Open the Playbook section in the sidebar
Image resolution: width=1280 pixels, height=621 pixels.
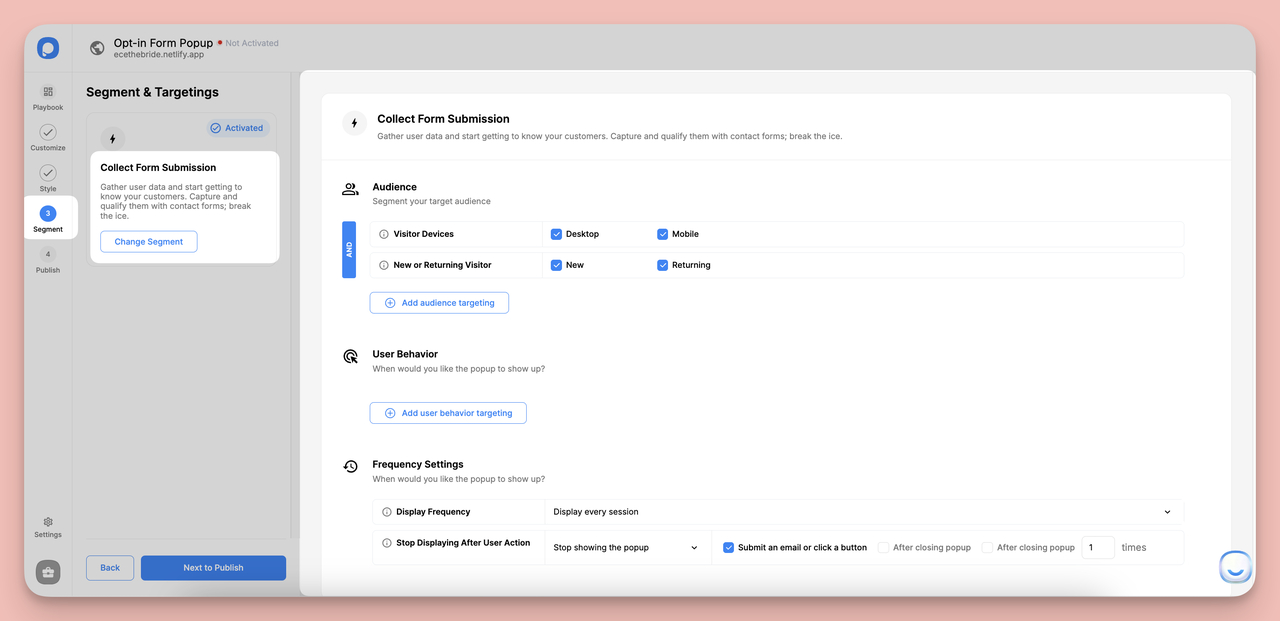tap(47, 96)
